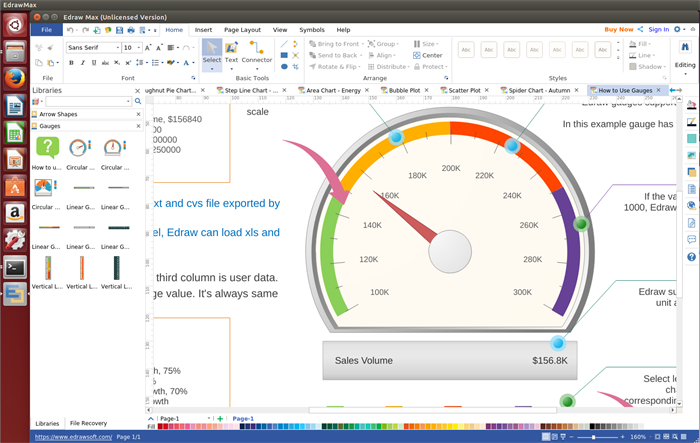Screen dimensions: 700x443
Task: Toggle Underline text formatting
Action: coord(96,63)
